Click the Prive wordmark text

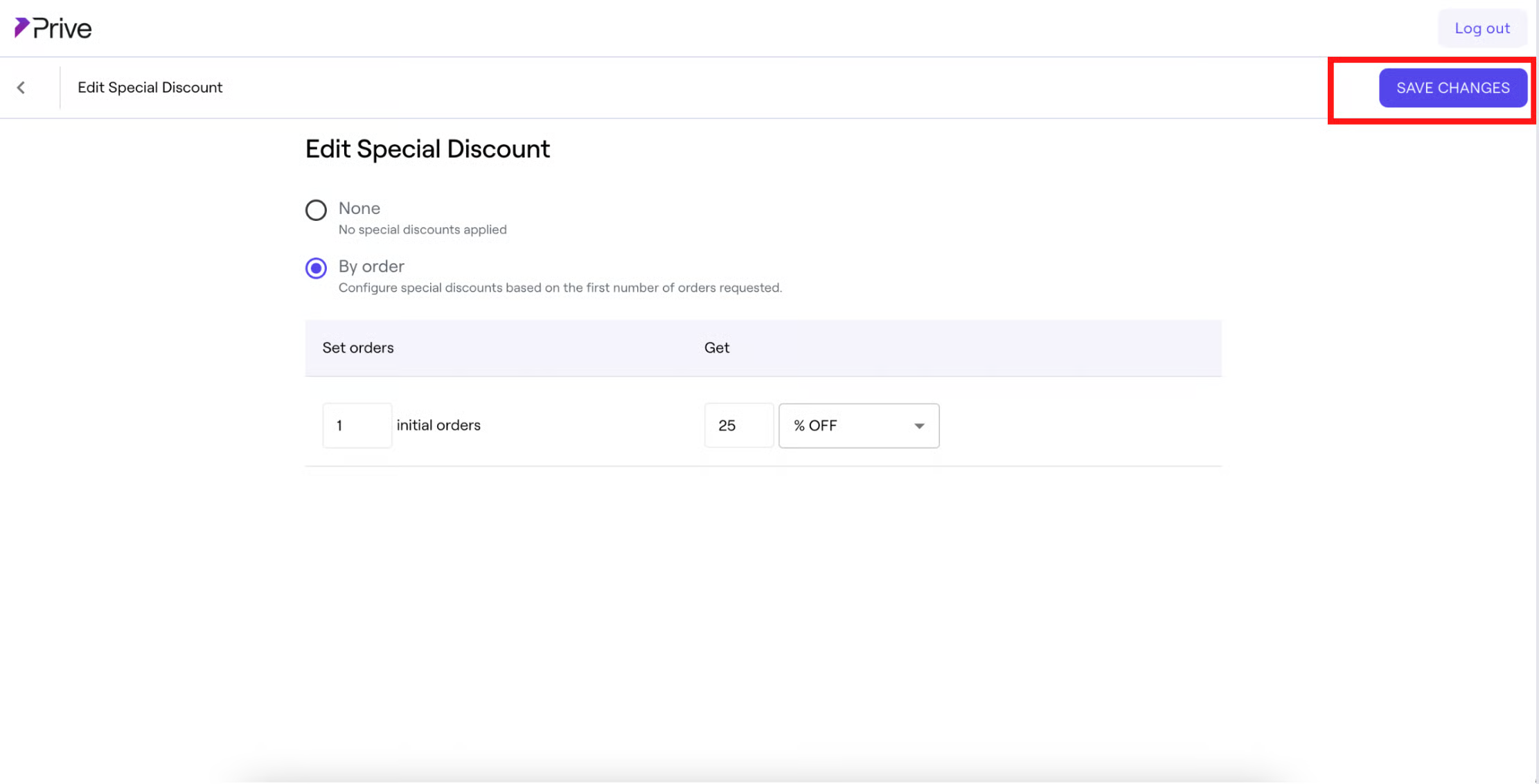62,28
